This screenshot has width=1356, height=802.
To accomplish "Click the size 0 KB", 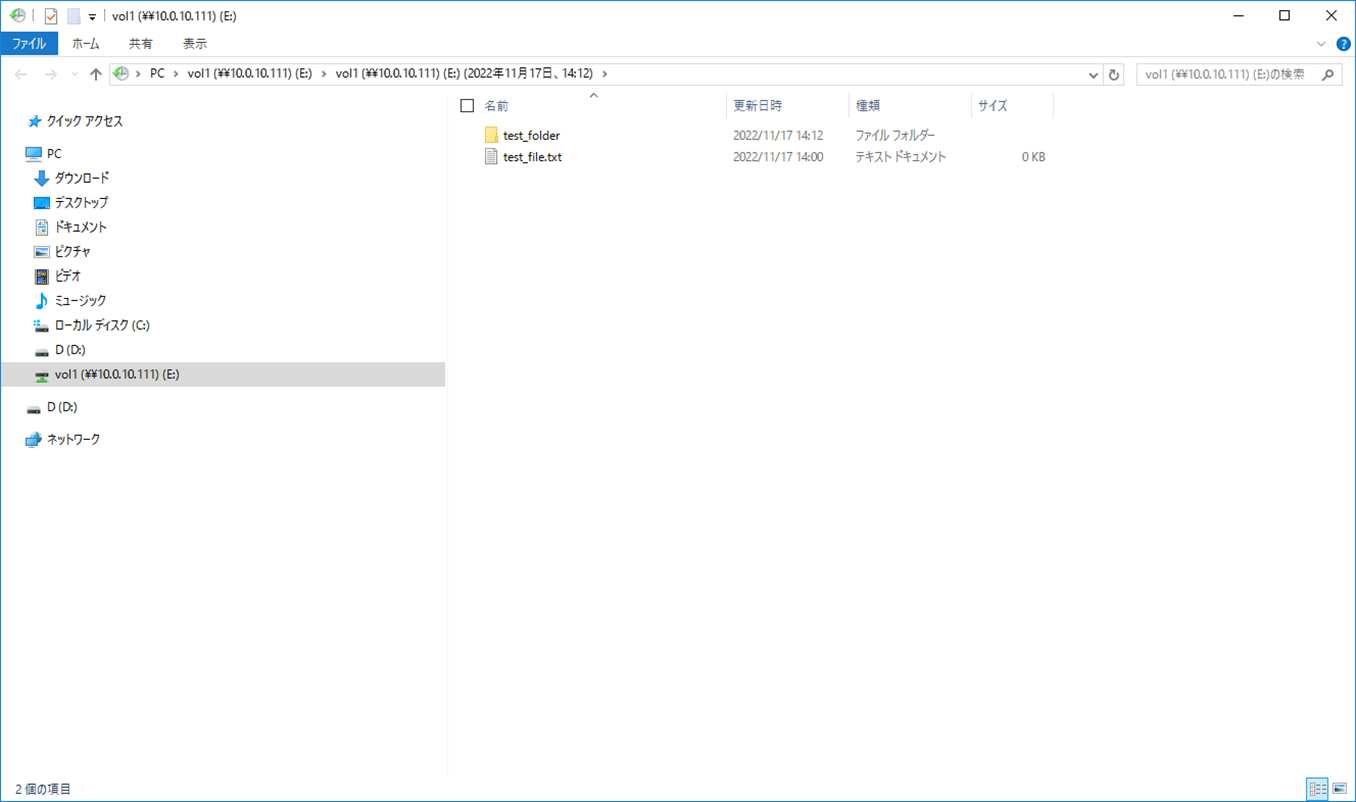I will point(1033,157).
